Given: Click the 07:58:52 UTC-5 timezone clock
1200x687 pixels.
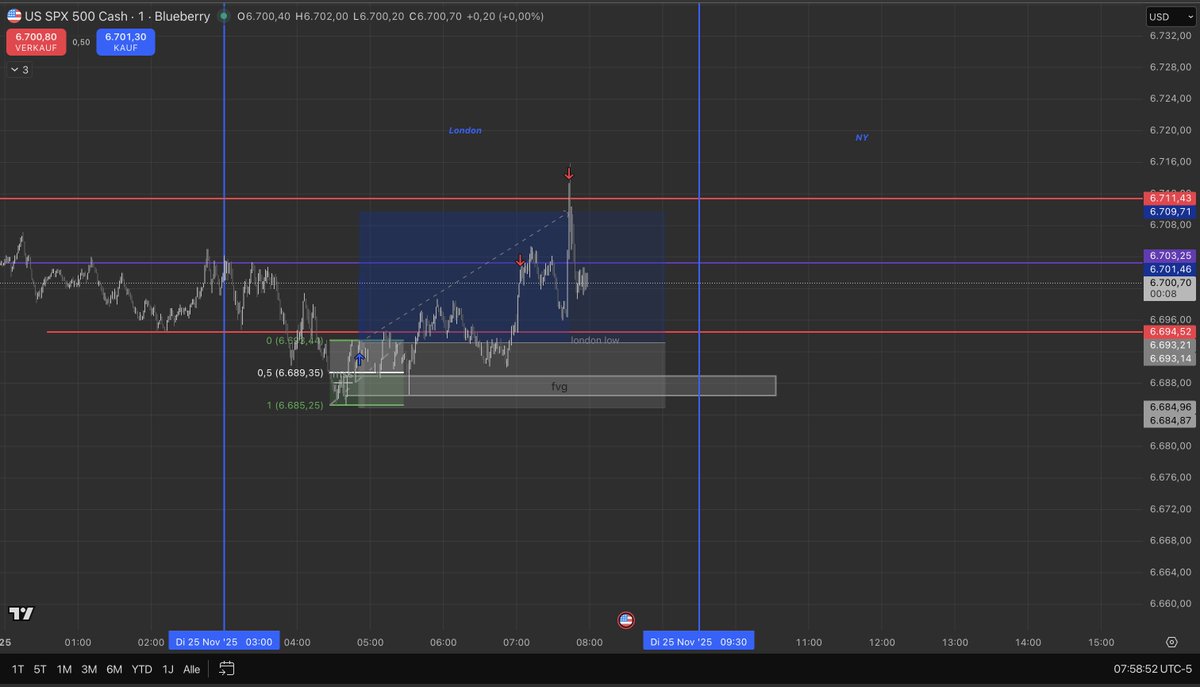Looking at the screenshot, I should 1154,669.
